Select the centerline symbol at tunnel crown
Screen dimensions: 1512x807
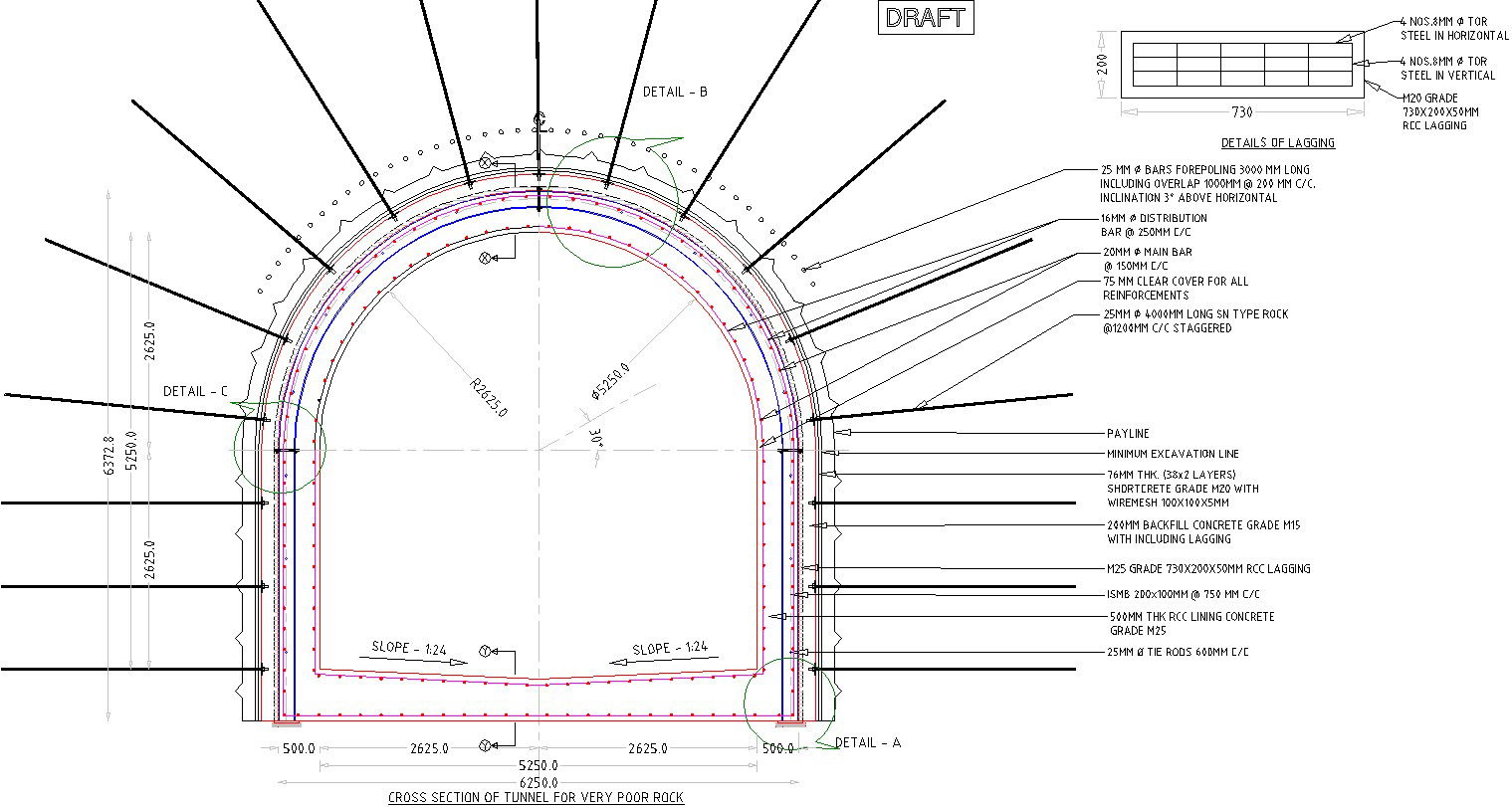click(x=540, y=121)
